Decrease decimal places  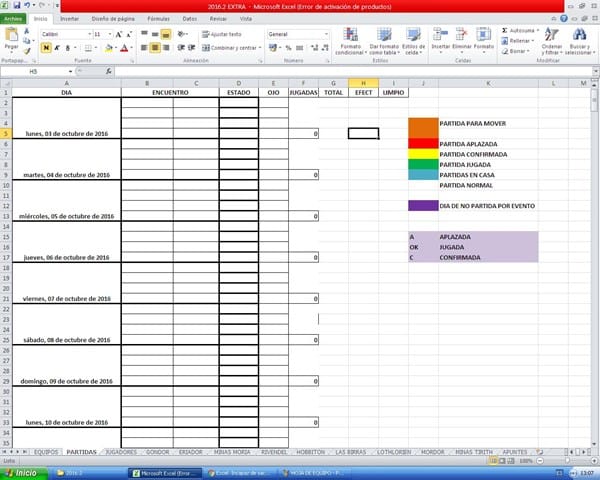pos(325,48)
